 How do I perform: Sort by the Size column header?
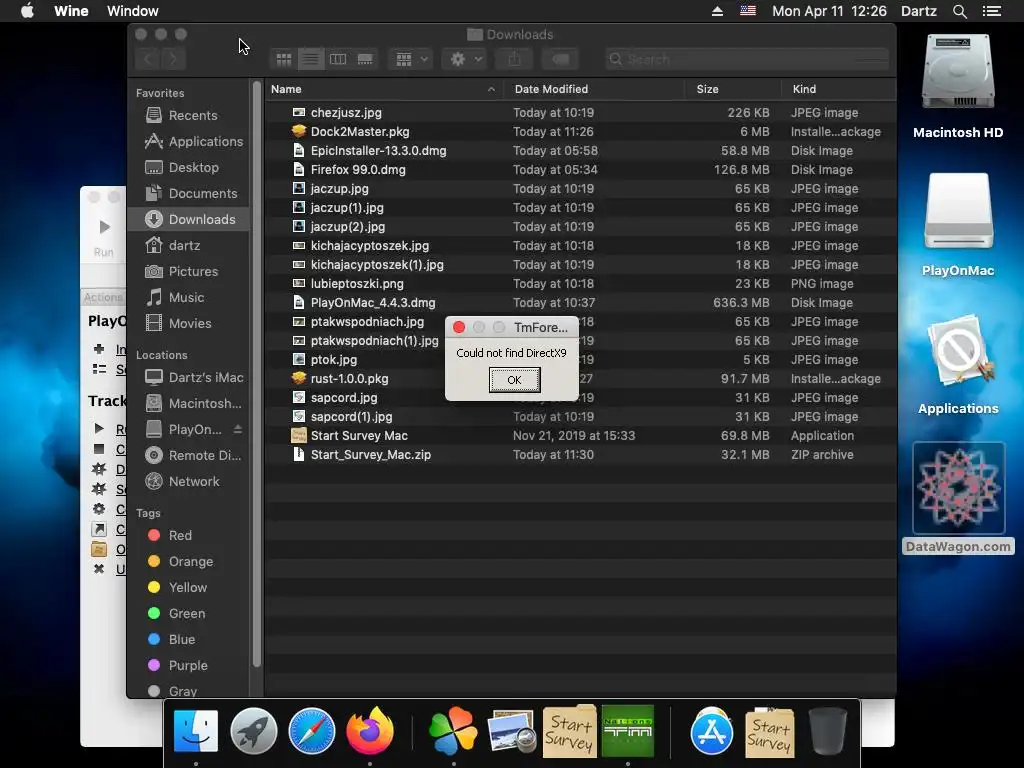pos(733,89)
